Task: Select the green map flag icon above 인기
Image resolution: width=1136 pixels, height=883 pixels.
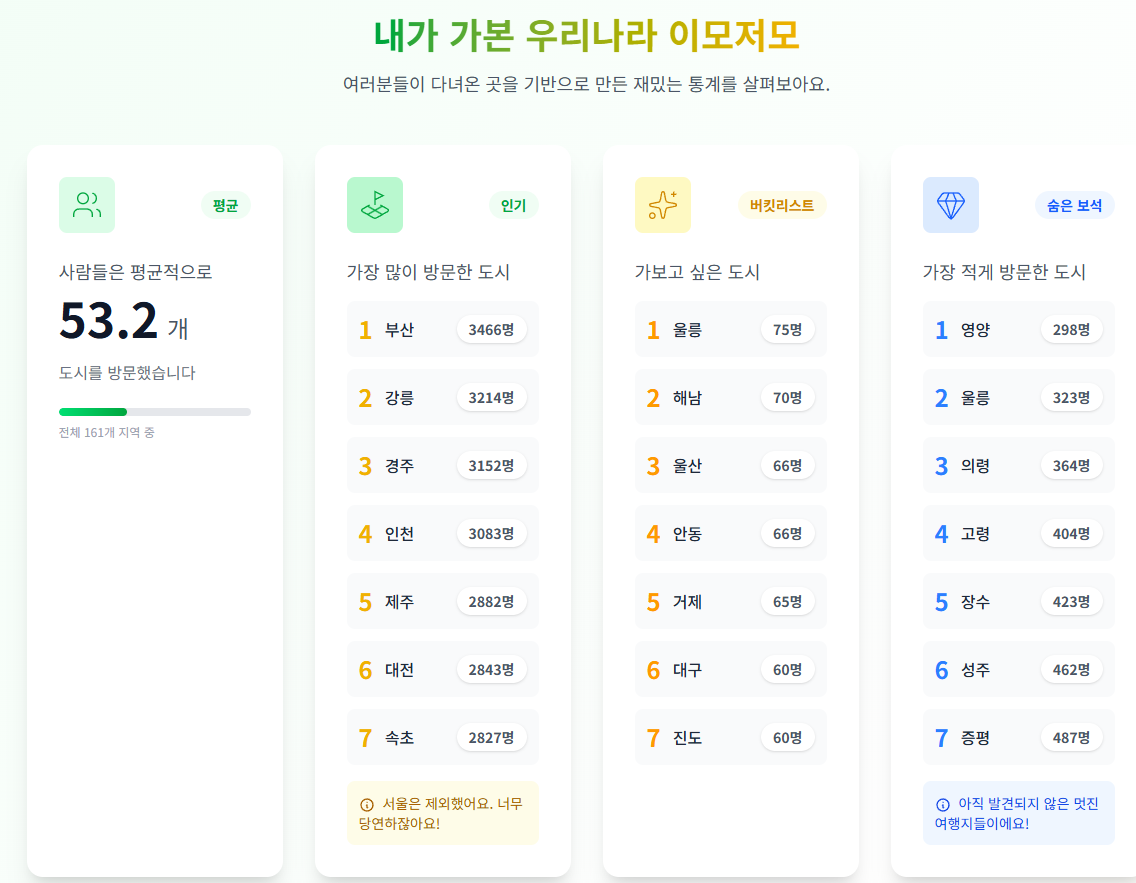Action: click(375, 204)
